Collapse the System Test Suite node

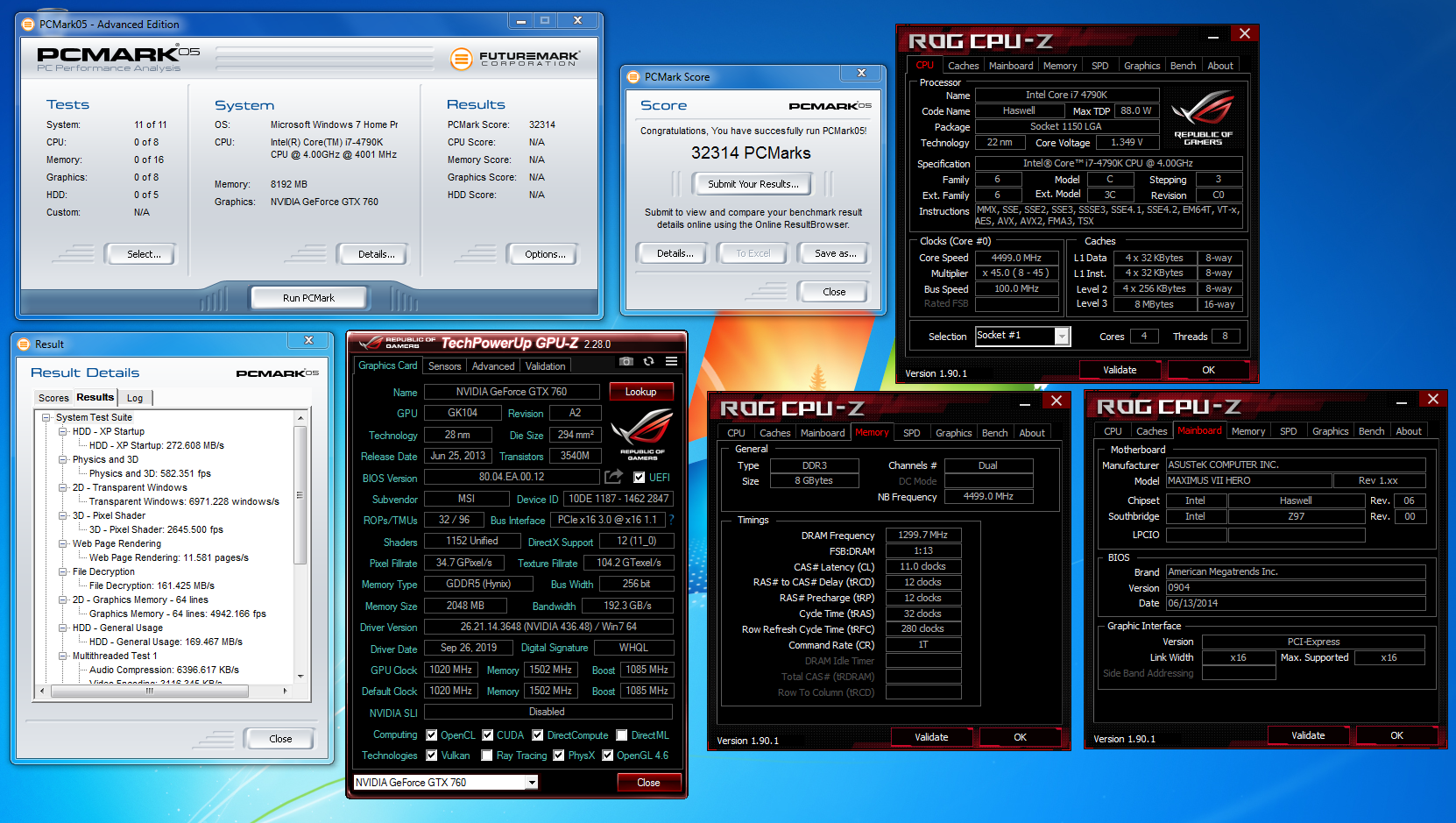[46, 417]
